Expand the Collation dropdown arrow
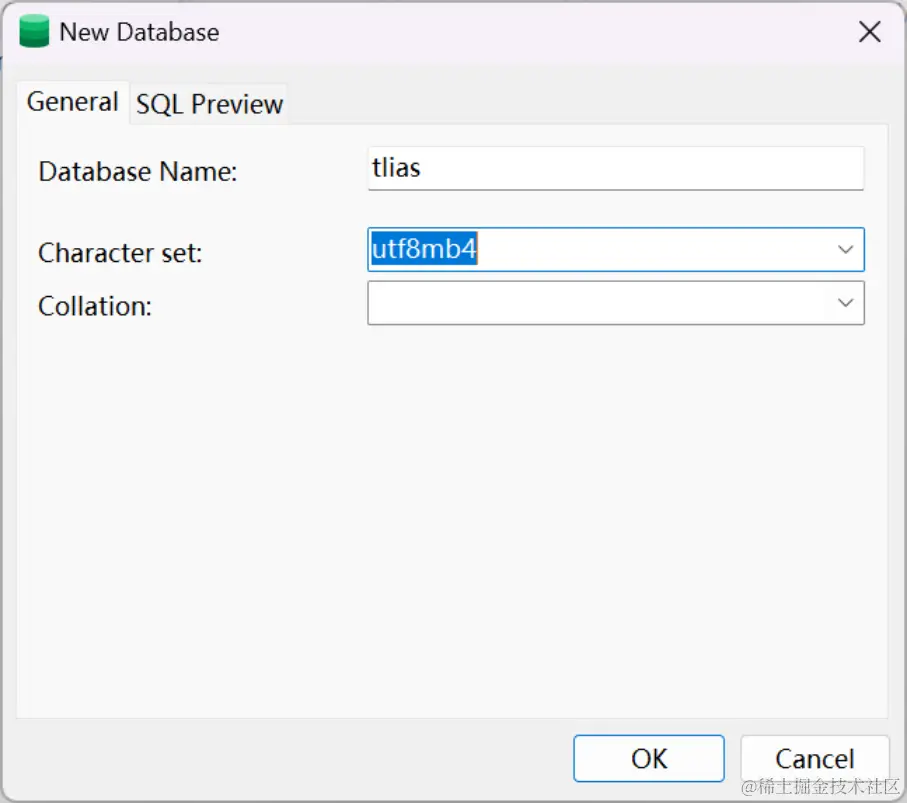 pyautogui.click(x=846, y=303)
